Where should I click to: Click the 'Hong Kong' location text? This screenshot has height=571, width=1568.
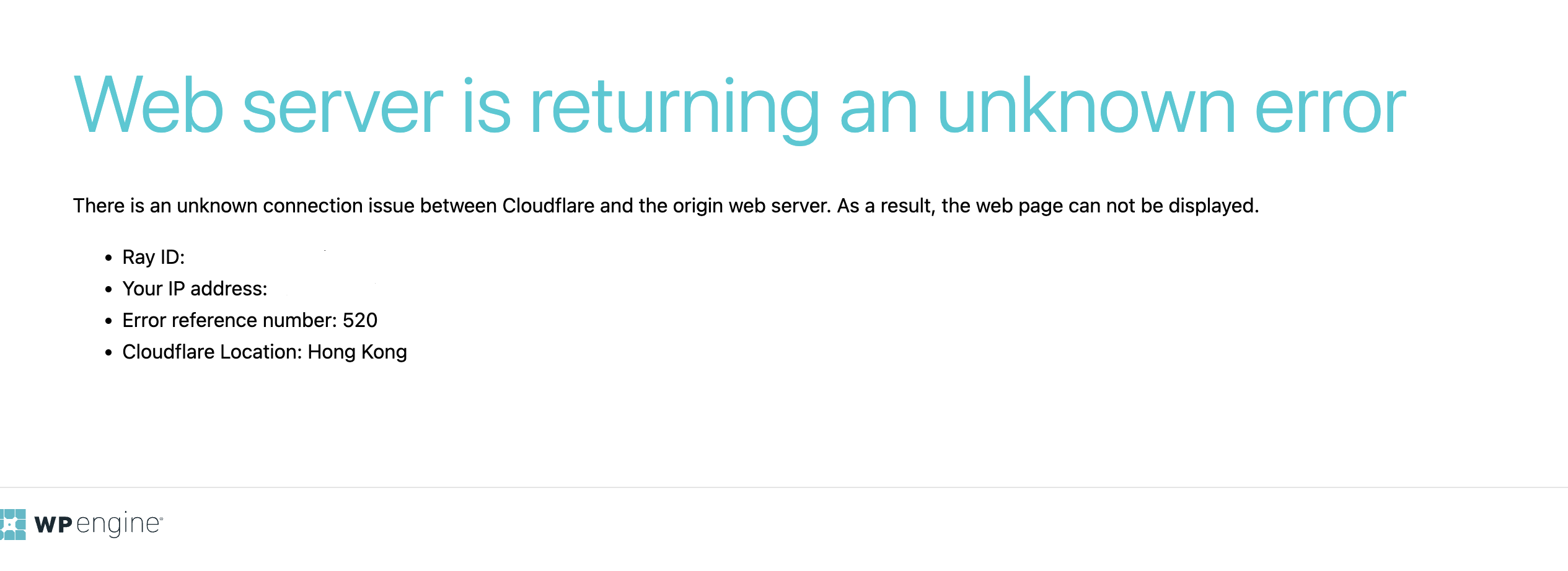click(x=358, y=352)
